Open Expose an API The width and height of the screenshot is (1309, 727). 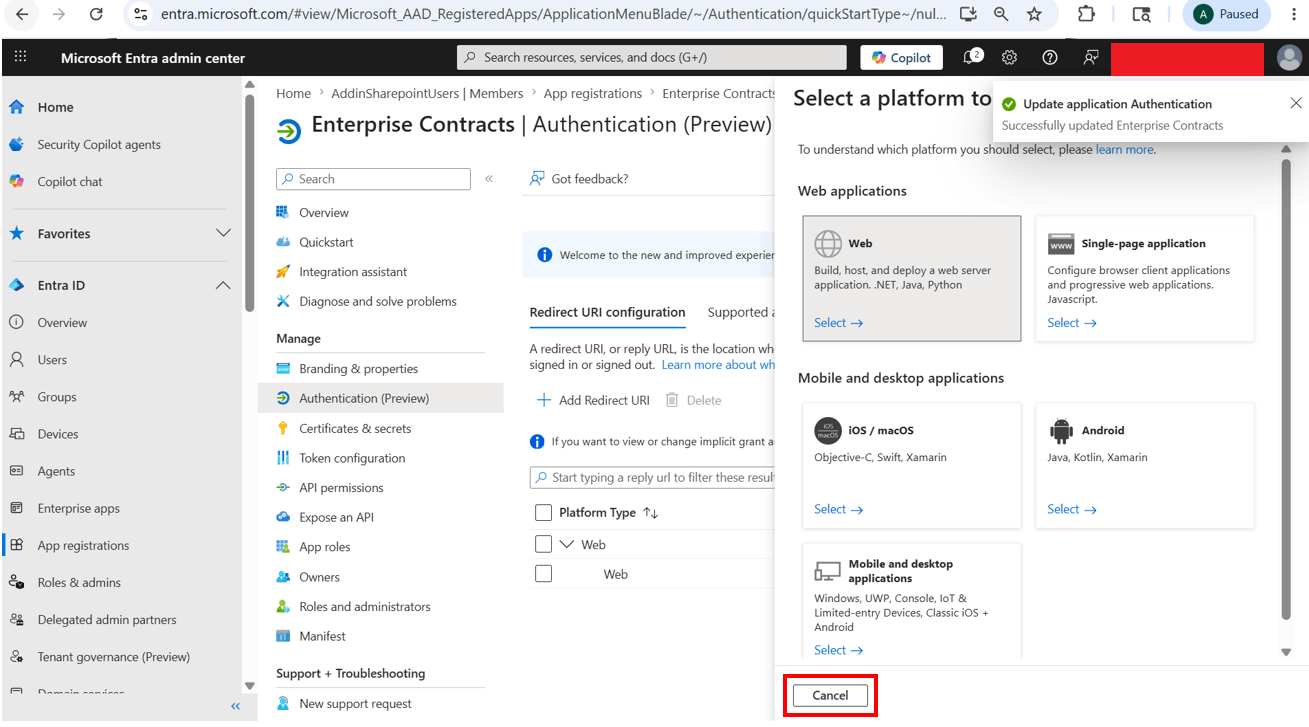pyautogui.click(x=336, y=517)
